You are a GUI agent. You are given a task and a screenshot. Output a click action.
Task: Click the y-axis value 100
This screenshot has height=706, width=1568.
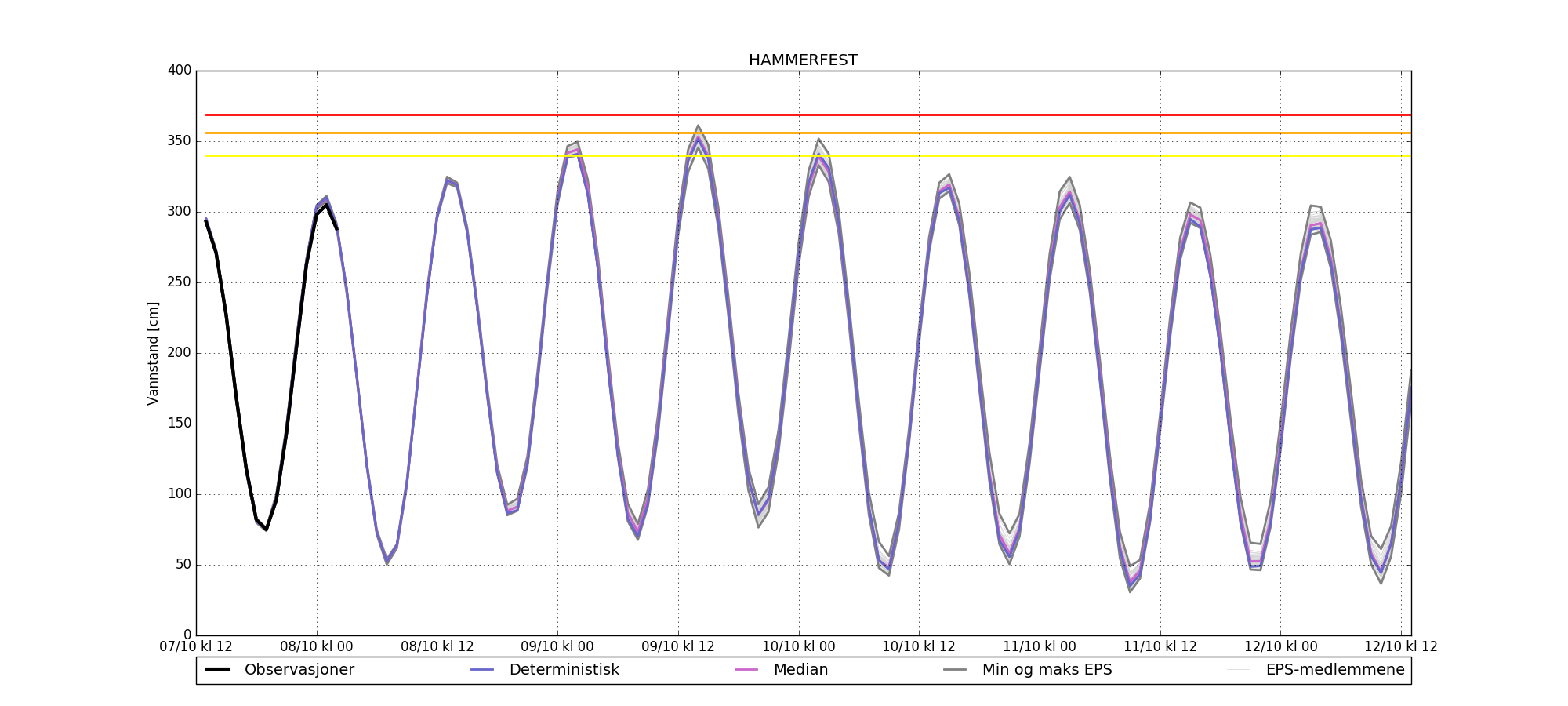point(180,494)
